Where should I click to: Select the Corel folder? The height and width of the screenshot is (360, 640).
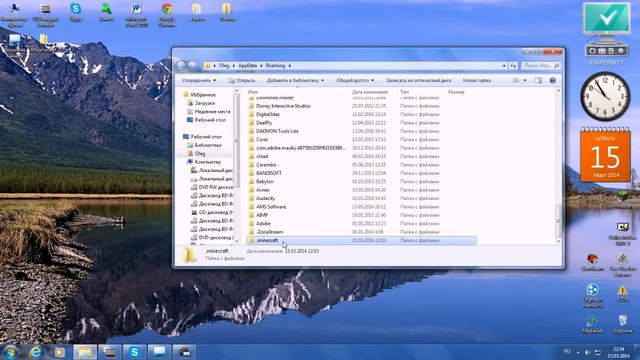pos(262,140)
